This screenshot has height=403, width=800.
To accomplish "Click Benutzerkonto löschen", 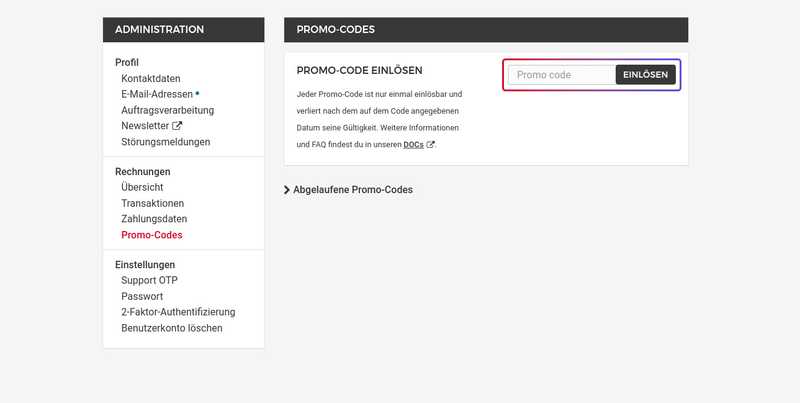I will [x=172, y=328].
